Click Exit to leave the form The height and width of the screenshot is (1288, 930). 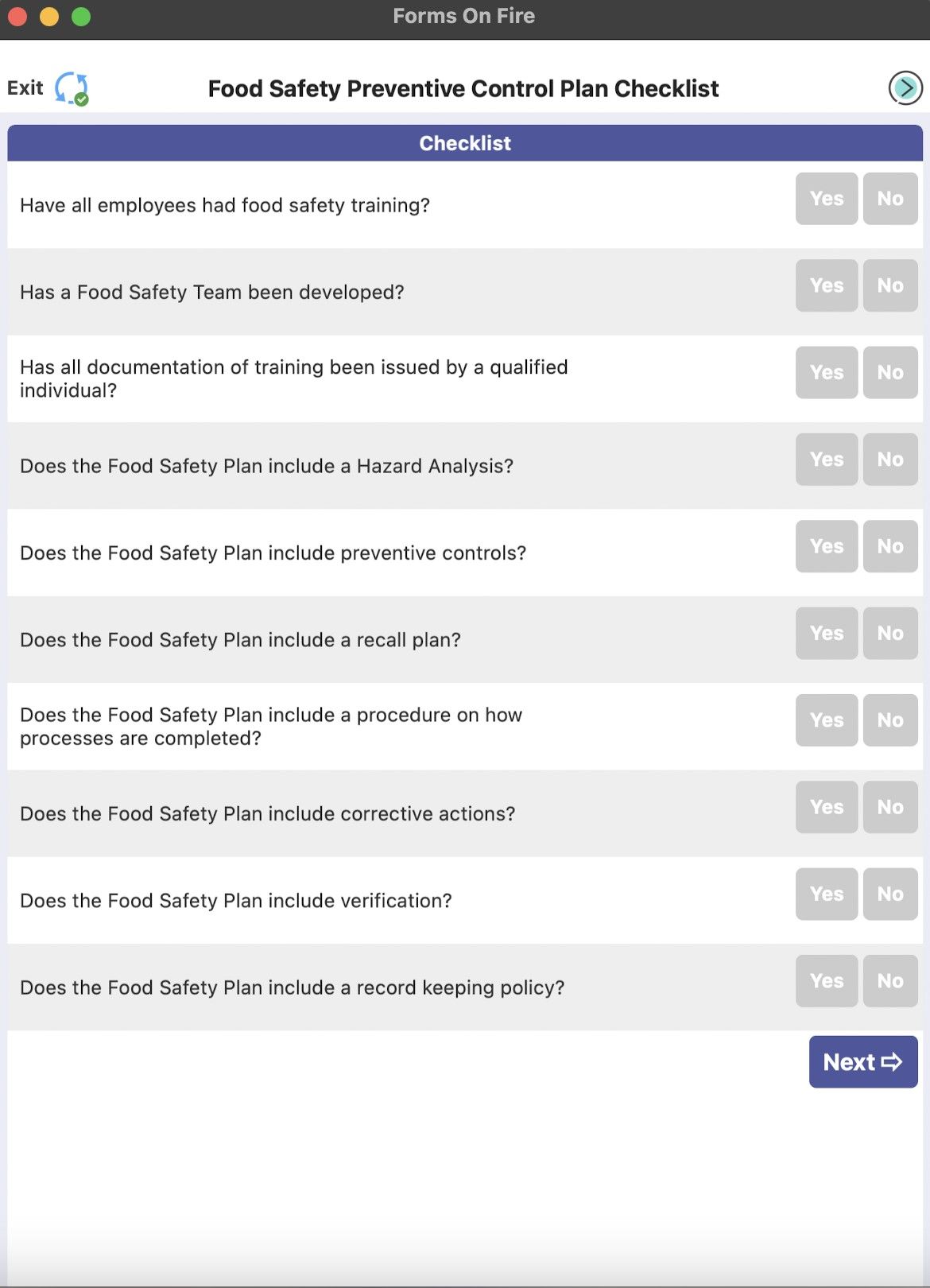tap(25, 87)
